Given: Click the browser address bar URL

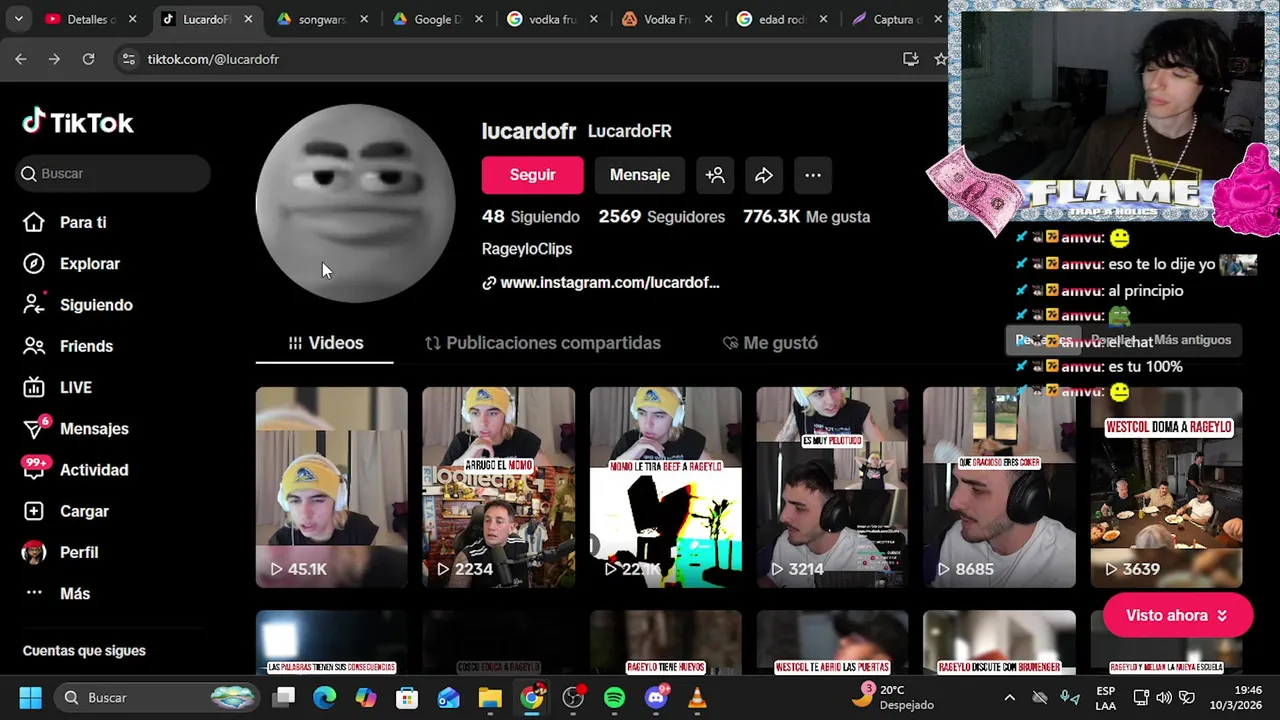Looking at the screenshot, I should [x=213, y=59].
